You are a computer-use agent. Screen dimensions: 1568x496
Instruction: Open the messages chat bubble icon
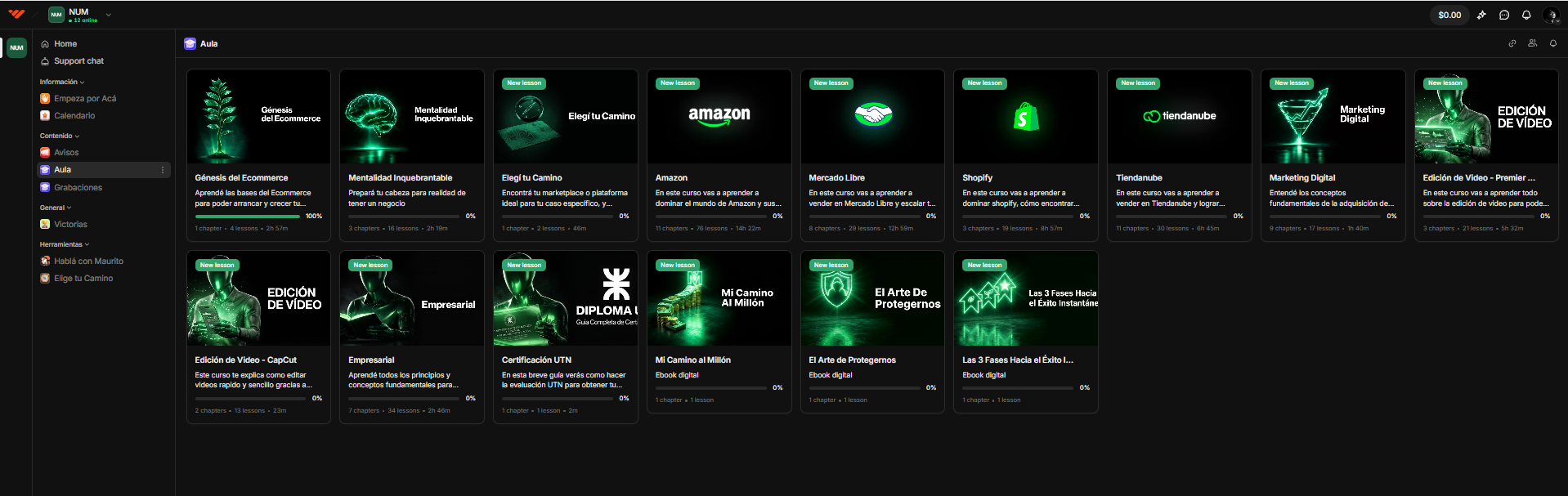pyautogui.click(x=1504, y=15)
